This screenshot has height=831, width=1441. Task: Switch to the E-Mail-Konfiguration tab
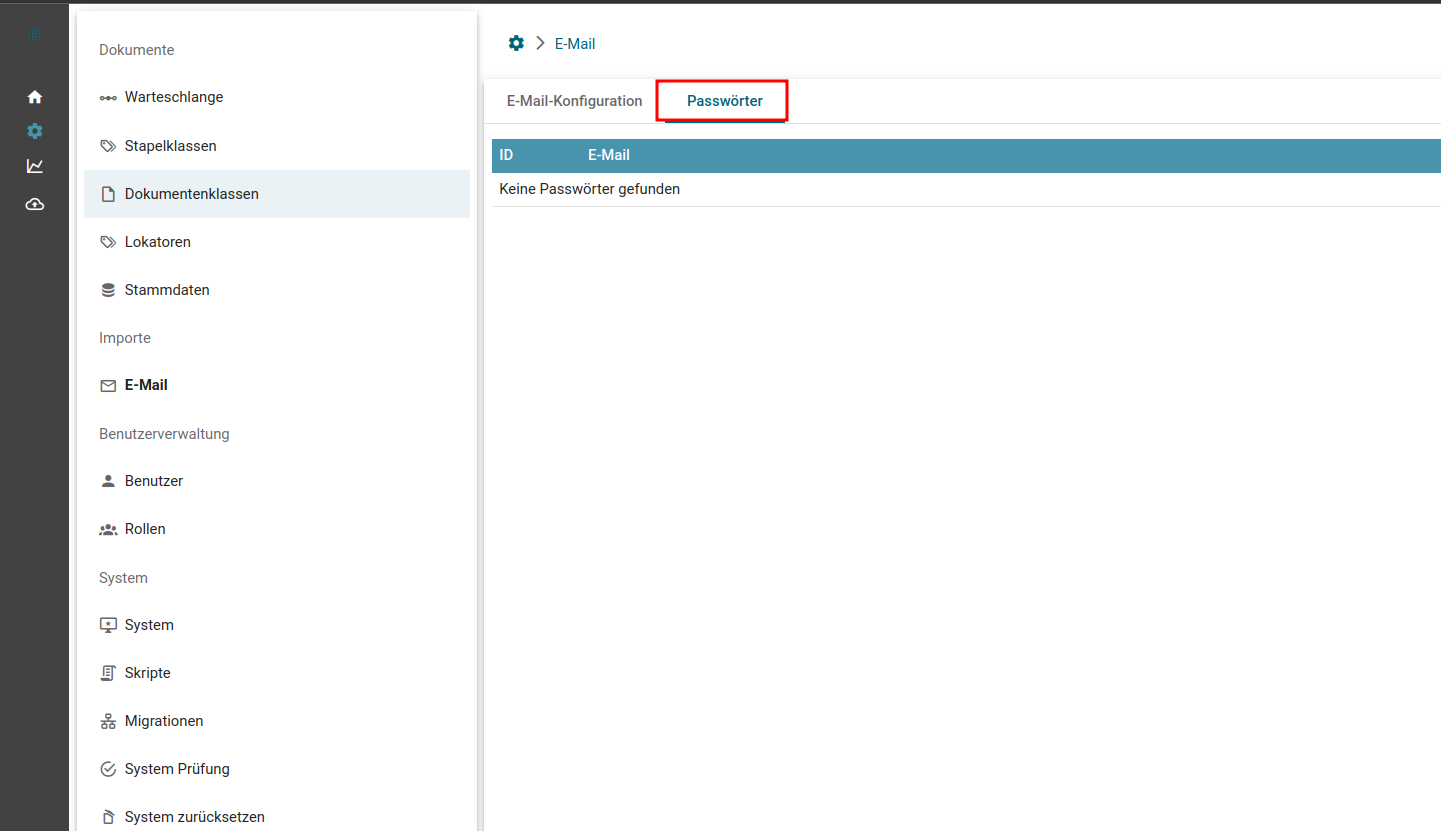(574, 101)
